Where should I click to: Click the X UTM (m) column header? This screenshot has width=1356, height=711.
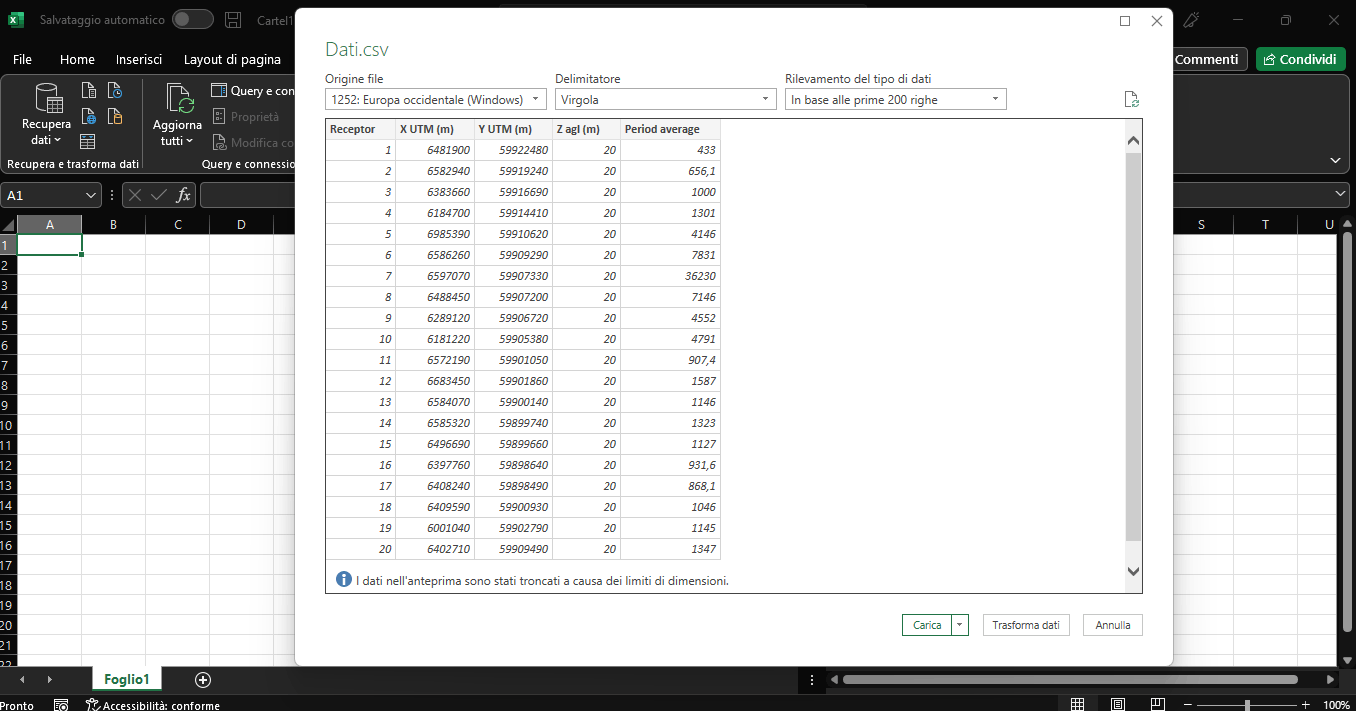coord(435,129)
